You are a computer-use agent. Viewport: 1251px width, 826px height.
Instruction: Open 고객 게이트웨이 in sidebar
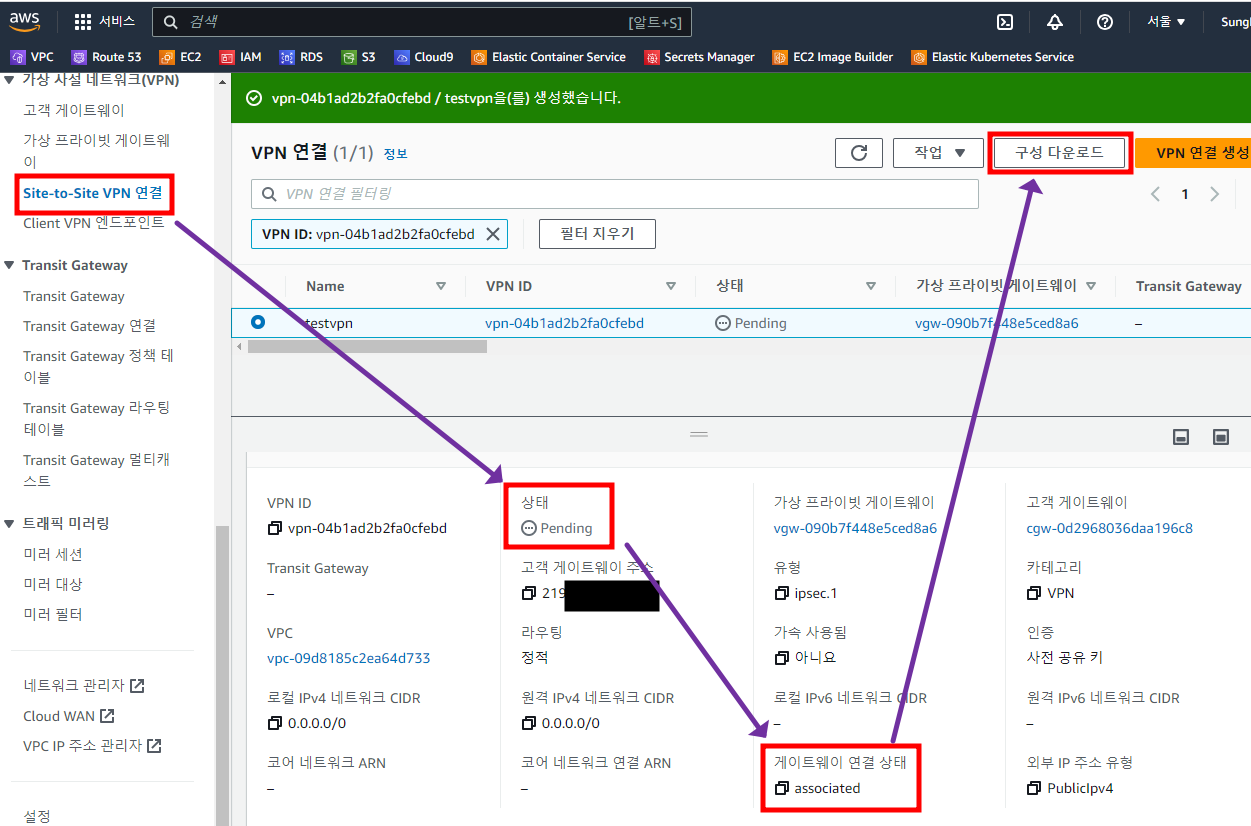(74, 110)
